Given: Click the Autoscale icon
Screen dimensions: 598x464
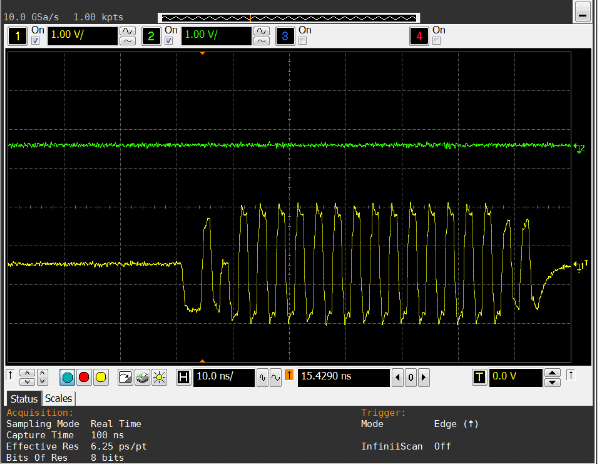Looking at the screenshot, I should (125, 377).
